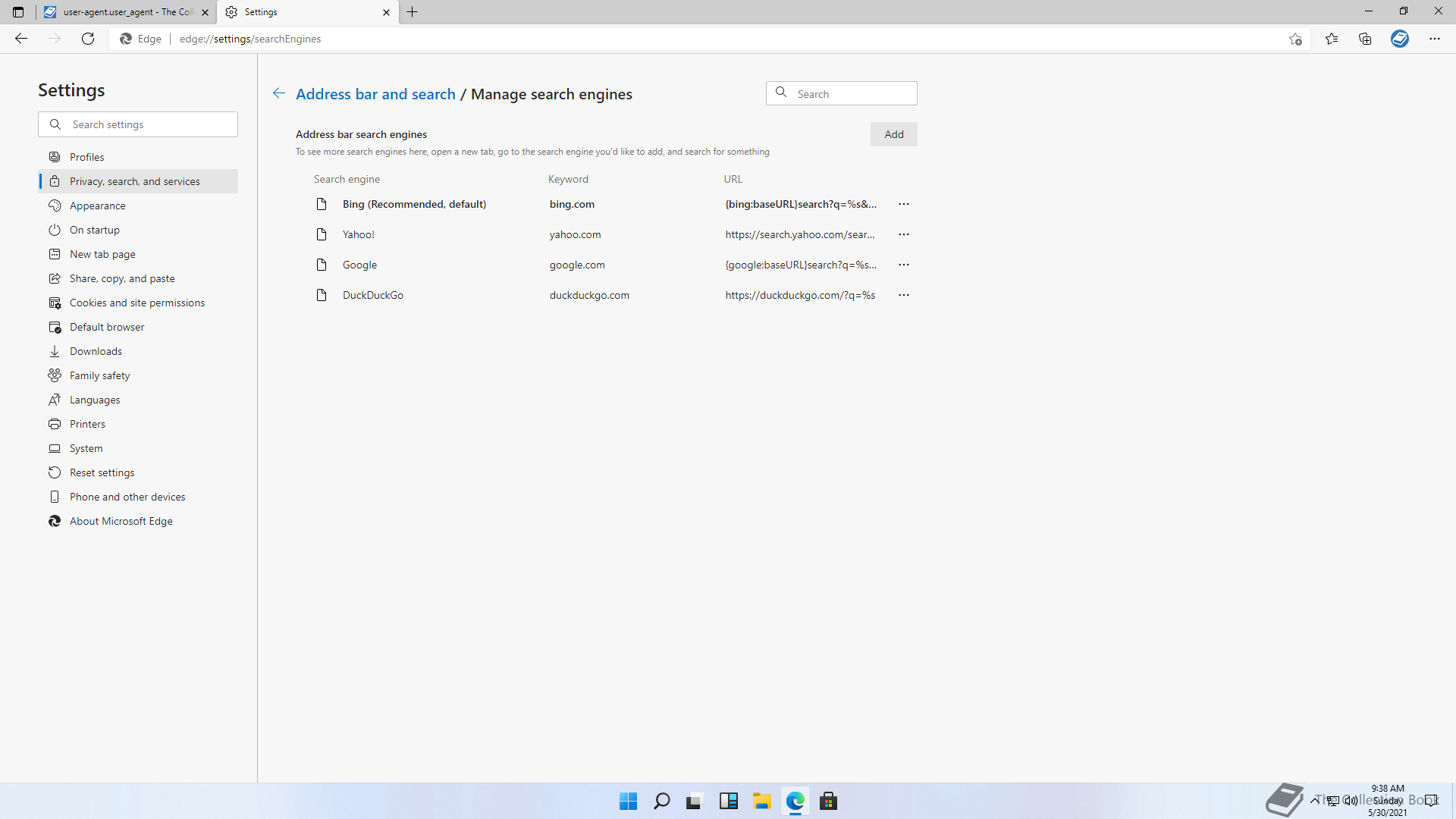Open the Favorites star icon
The image size is (1456, 819).
[x=1332, y=39]
